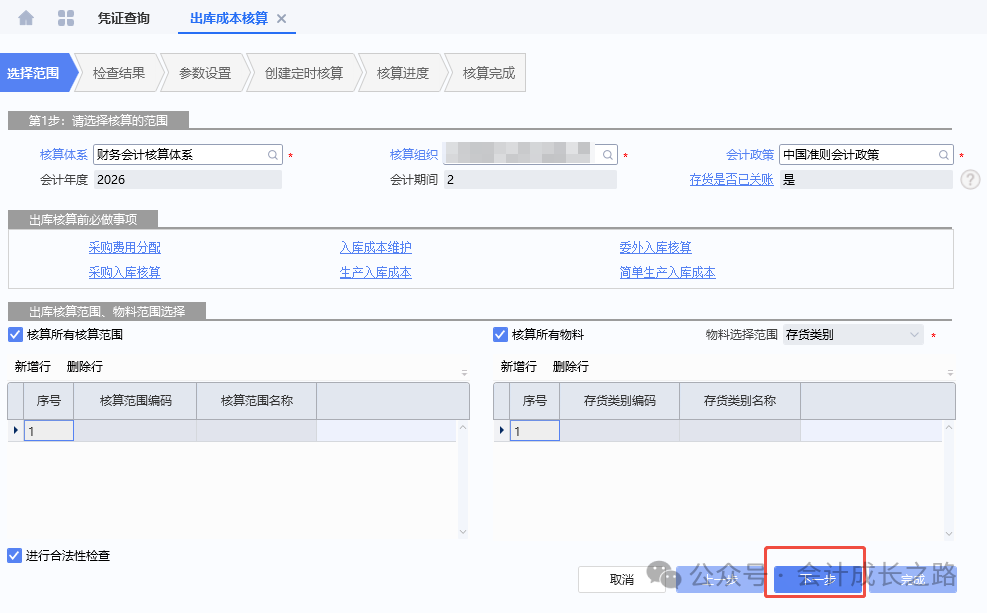
Task: Toggle 核算所有物料 checkbox
Action: (500, 335)
